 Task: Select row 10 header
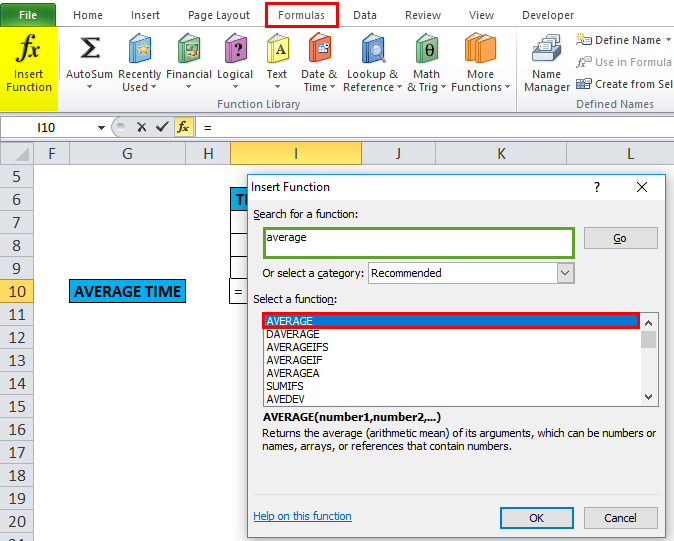pyautogui.click(x=17, y=291)
